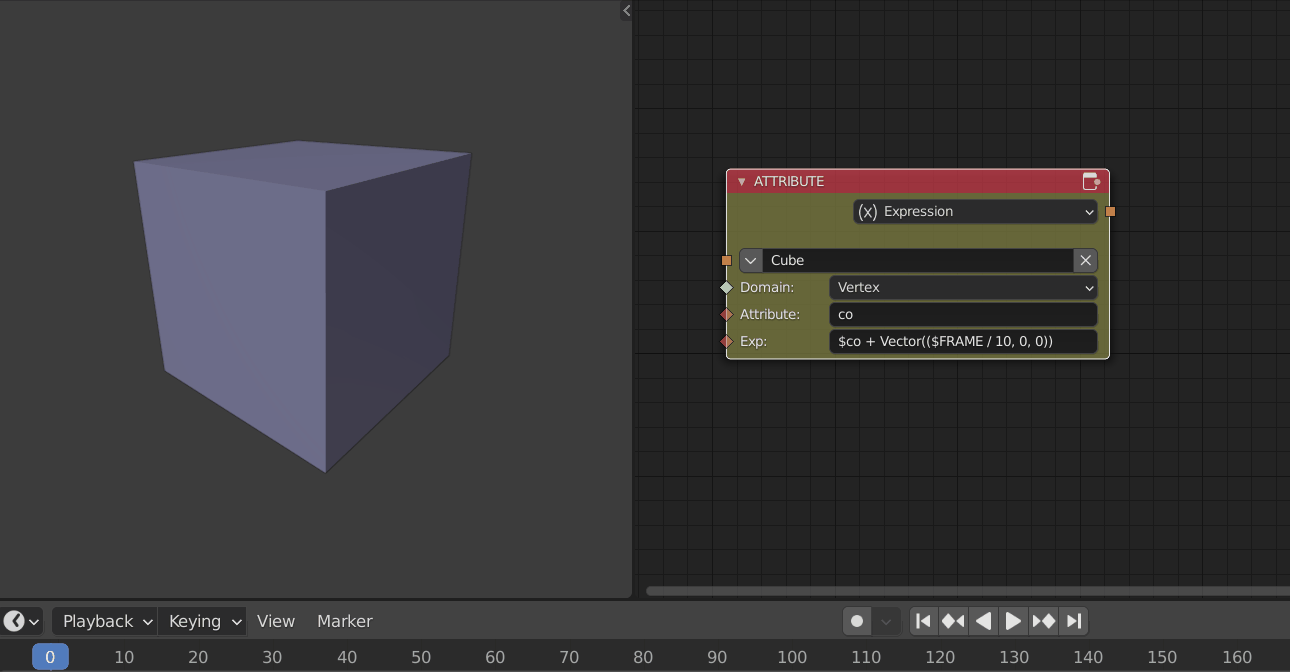
Task: Play the animation in reverse
Action: pyautogui.click(x=984, y=621)
